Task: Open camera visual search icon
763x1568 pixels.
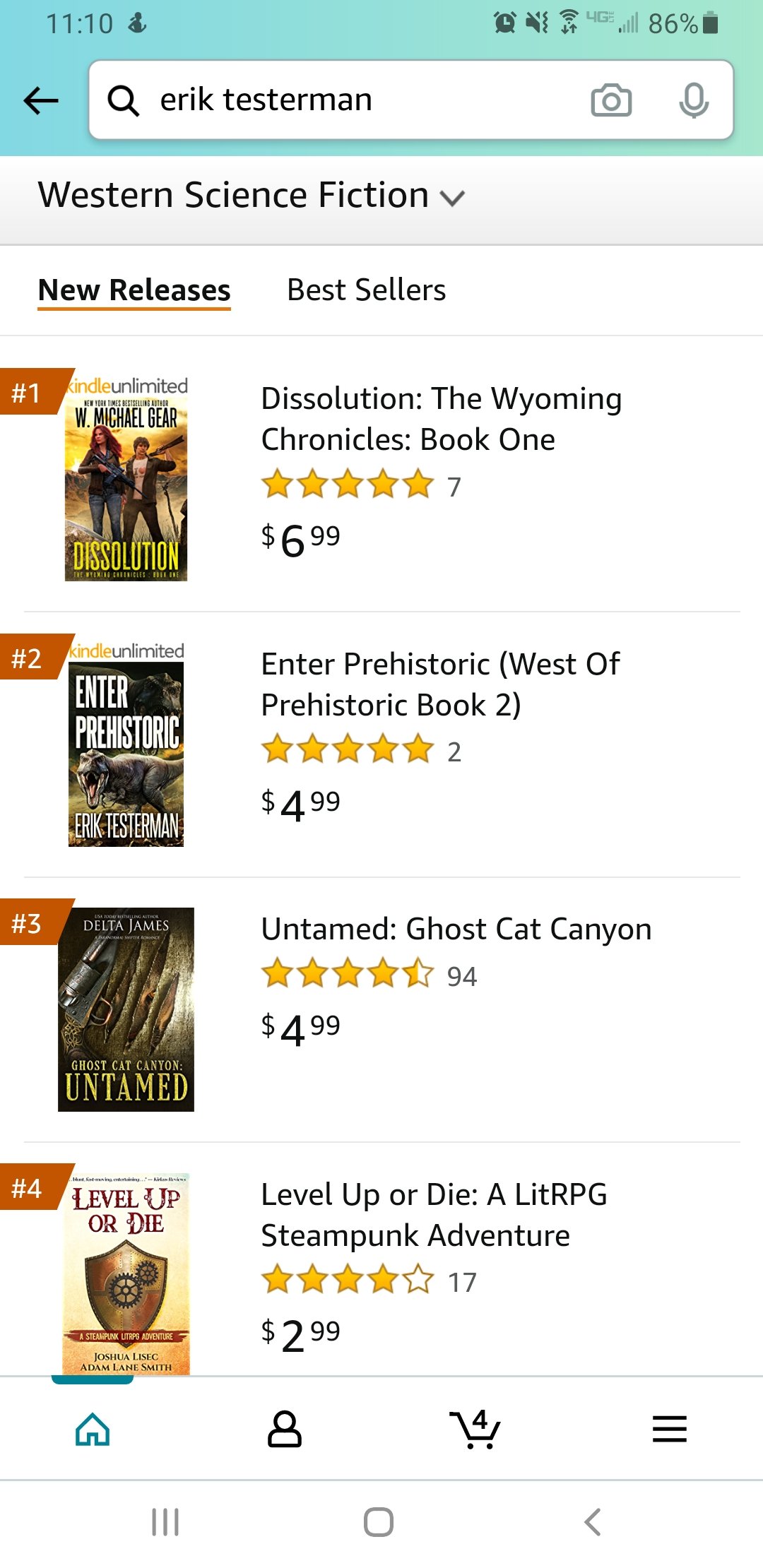Action: 611,100
